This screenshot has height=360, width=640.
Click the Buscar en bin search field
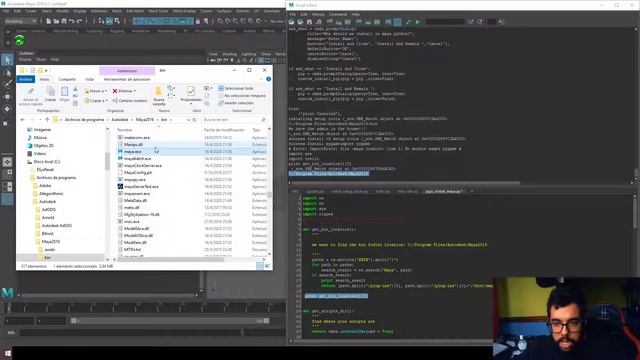coord(235,120)
